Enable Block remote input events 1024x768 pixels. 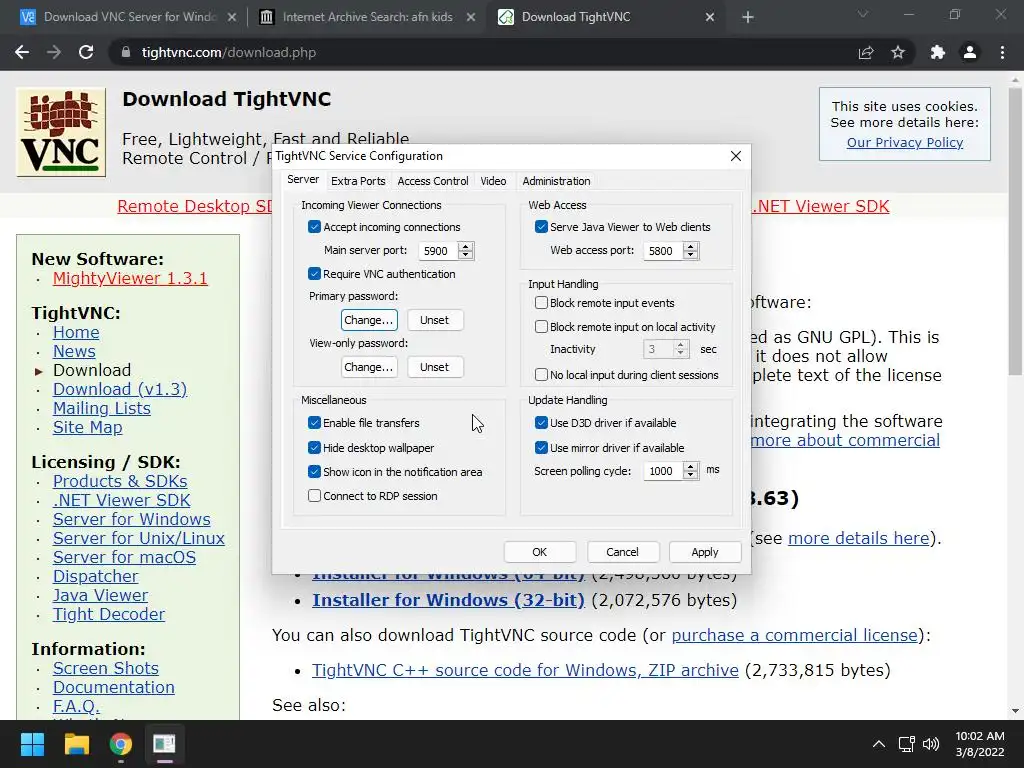click(541, 302)
